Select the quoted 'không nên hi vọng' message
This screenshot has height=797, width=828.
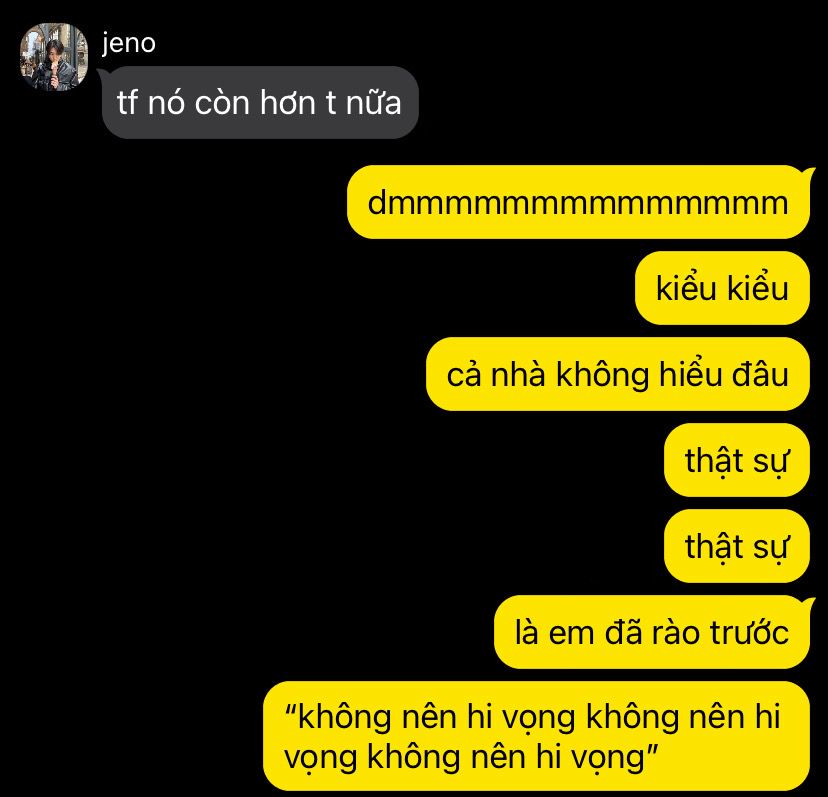pos(537,736)
